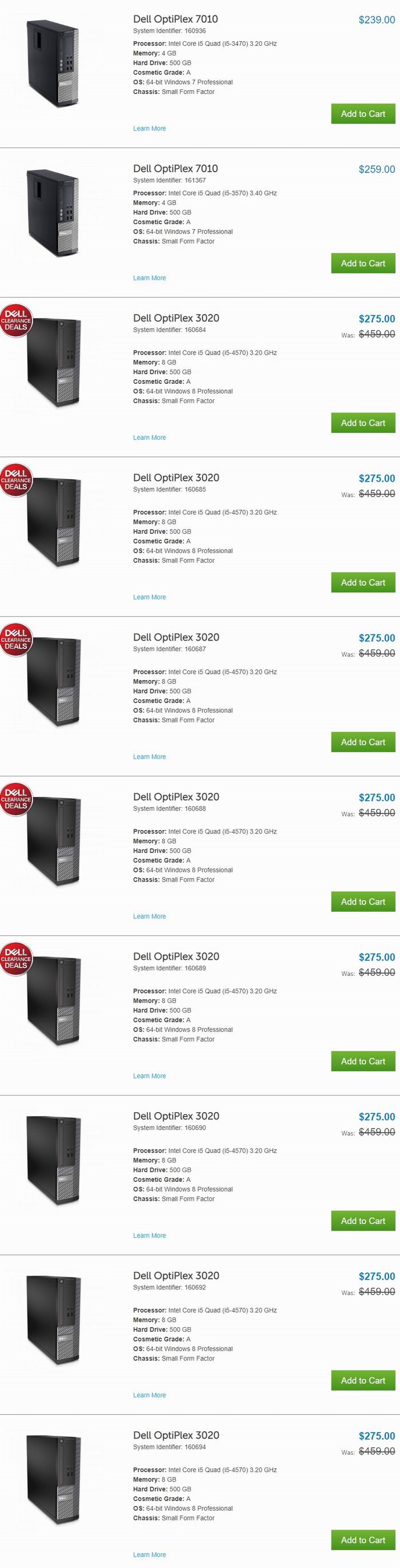This screenshot has height=1568, width=400.
Task: Add OptiPlex 3020 system 160688 to cart
Action: [x=363, y=902]
